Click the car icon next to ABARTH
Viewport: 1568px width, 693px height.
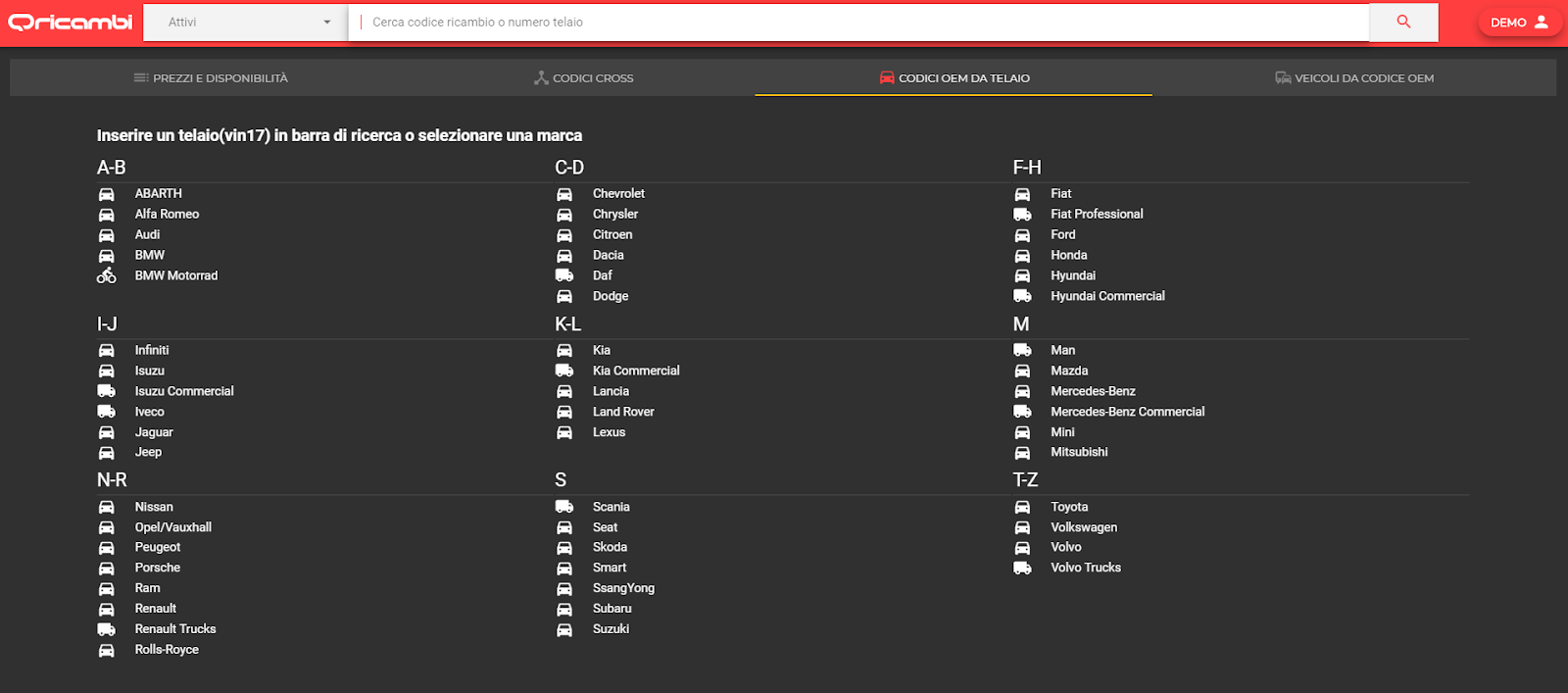click(x=106, y=194)
